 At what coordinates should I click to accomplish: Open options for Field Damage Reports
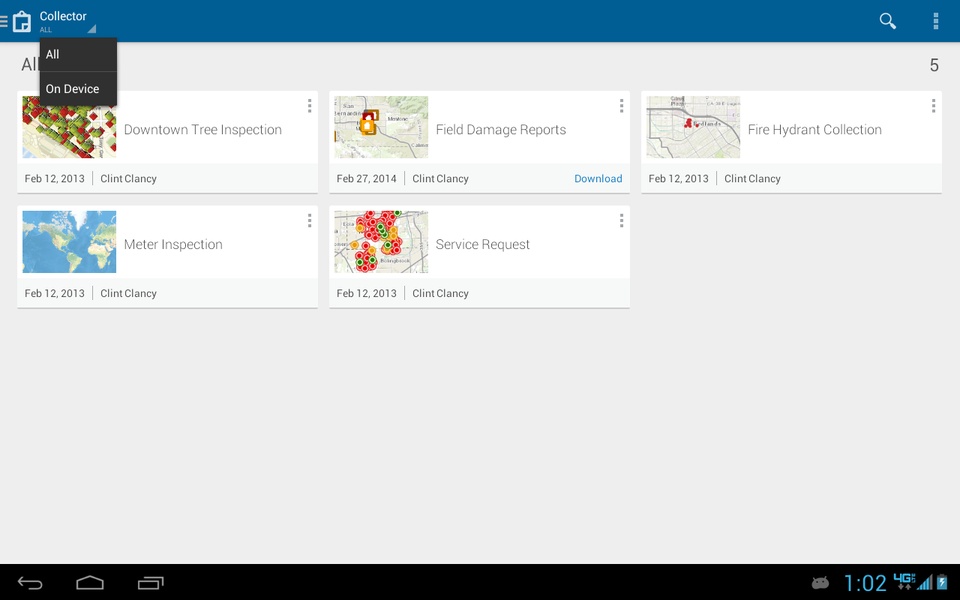(621, 106)
